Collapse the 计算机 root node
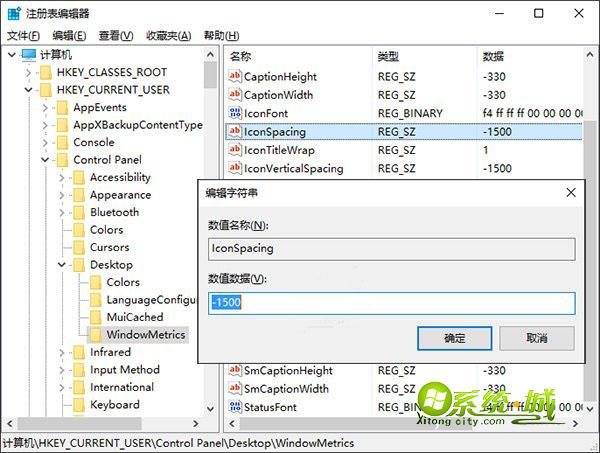 pyautogui.click(x=12, y=55)
